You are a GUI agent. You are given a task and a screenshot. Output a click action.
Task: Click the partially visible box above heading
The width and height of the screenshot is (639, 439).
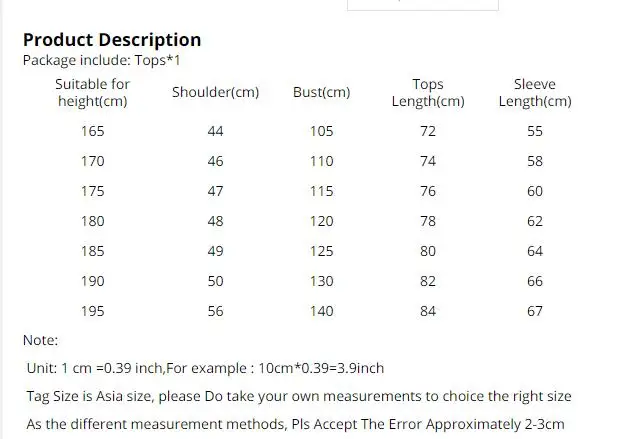pos(423,5)
